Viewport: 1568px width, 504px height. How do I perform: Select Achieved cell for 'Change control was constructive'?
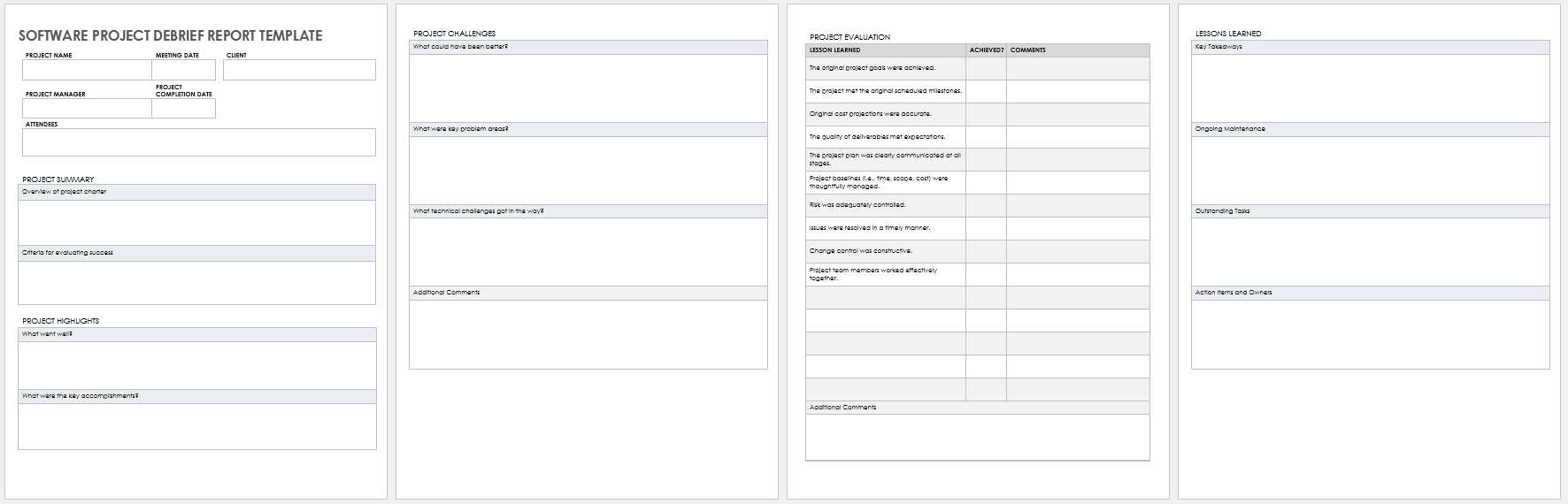pos(986,251)
